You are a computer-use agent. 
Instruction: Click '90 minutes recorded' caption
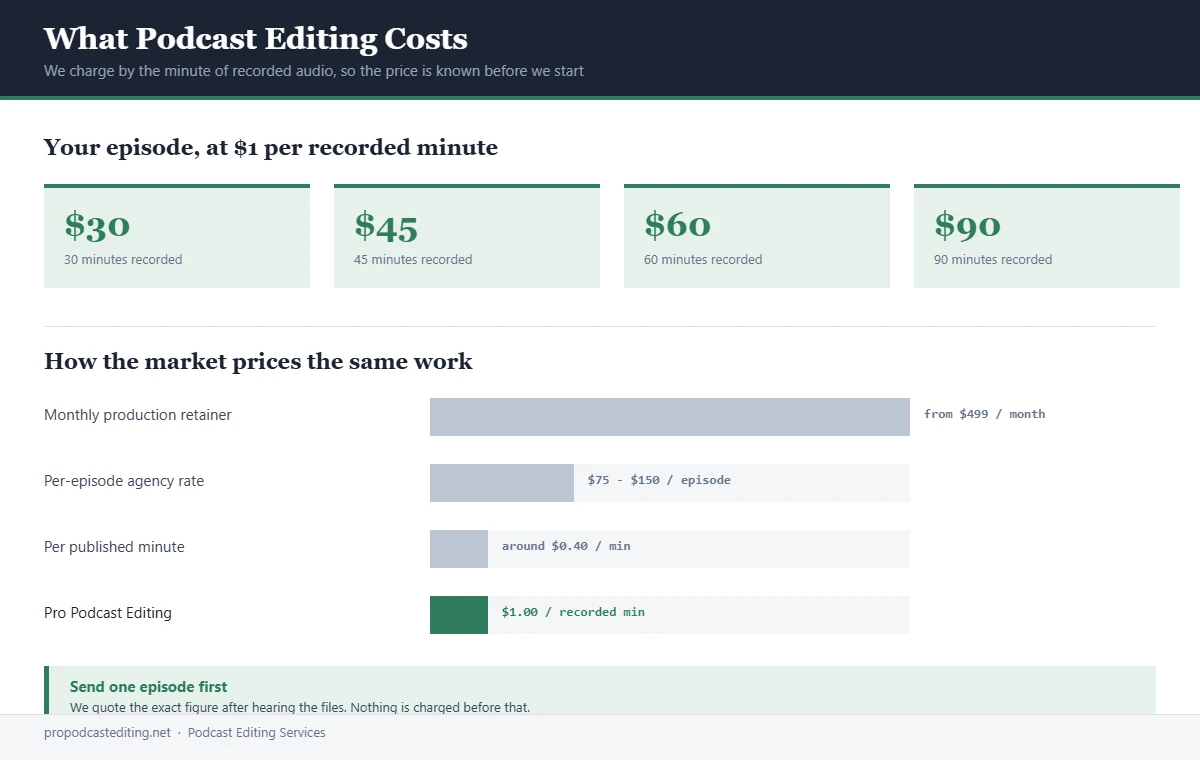pos(993,260)
